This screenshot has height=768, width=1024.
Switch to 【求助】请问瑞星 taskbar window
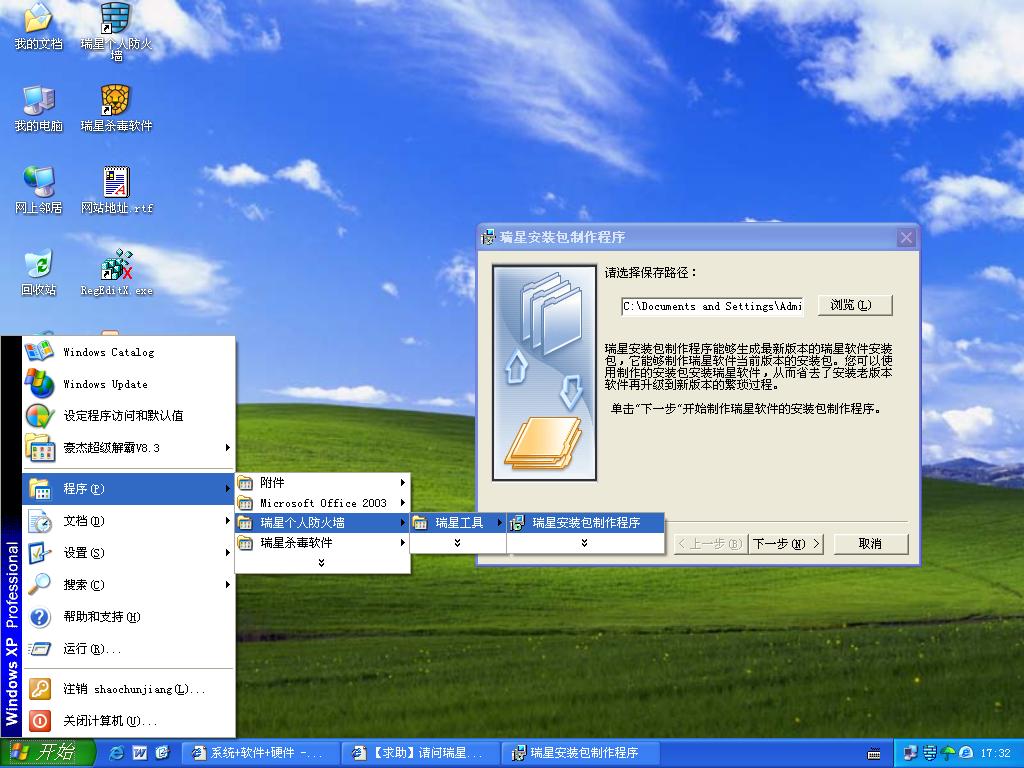pos(421,753)
